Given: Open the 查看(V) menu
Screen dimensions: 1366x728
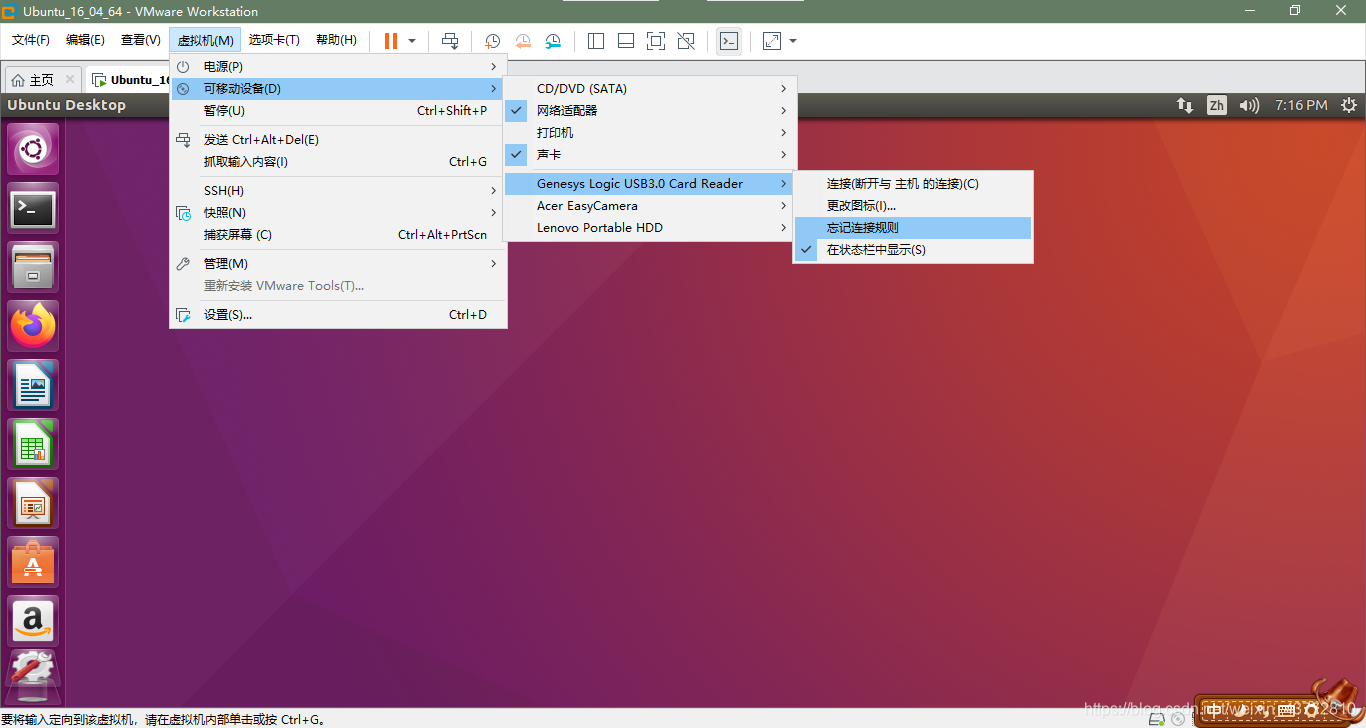Looking at the screenshot, I should point(141,40).
